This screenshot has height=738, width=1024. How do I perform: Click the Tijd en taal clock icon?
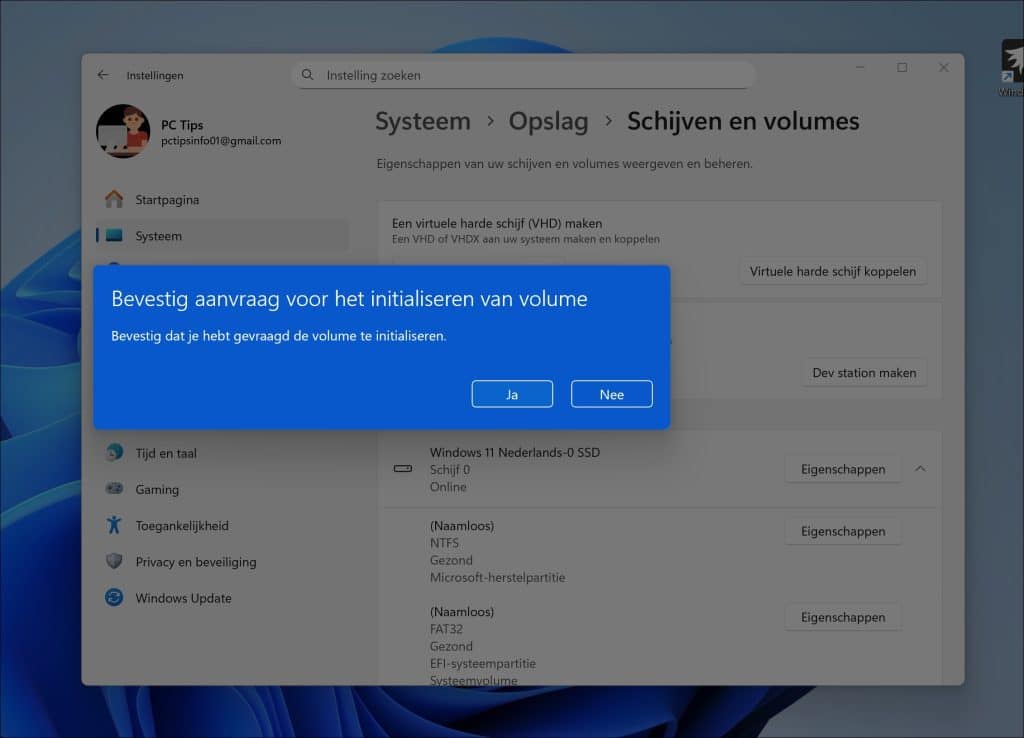click(x=117, y=452)
